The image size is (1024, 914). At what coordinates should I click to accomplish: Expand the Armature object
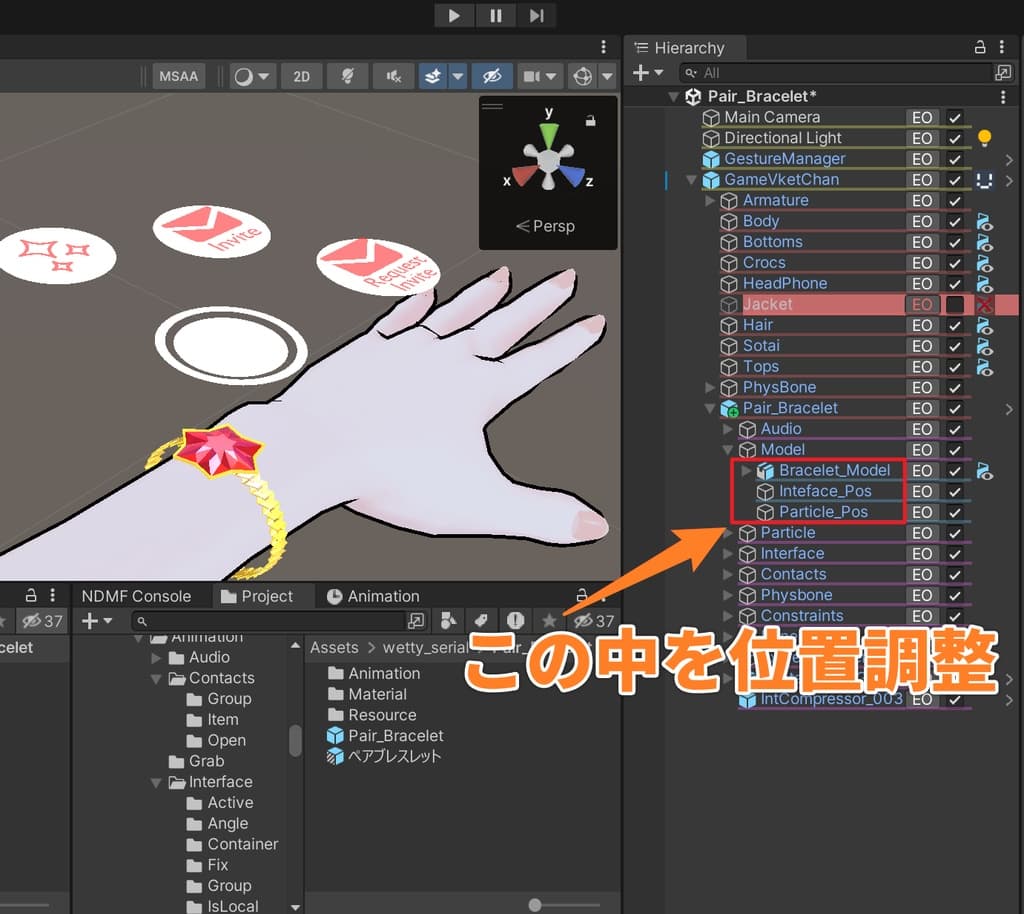(x=710, y=200)
